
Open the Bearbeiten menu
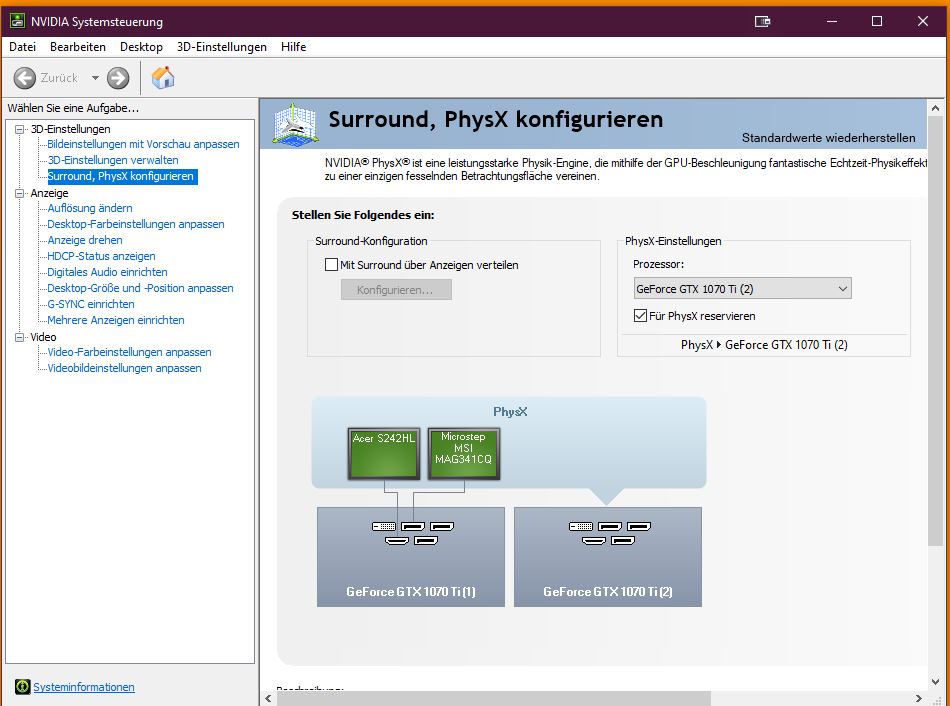pyautogui.click(x=78, y=47)
